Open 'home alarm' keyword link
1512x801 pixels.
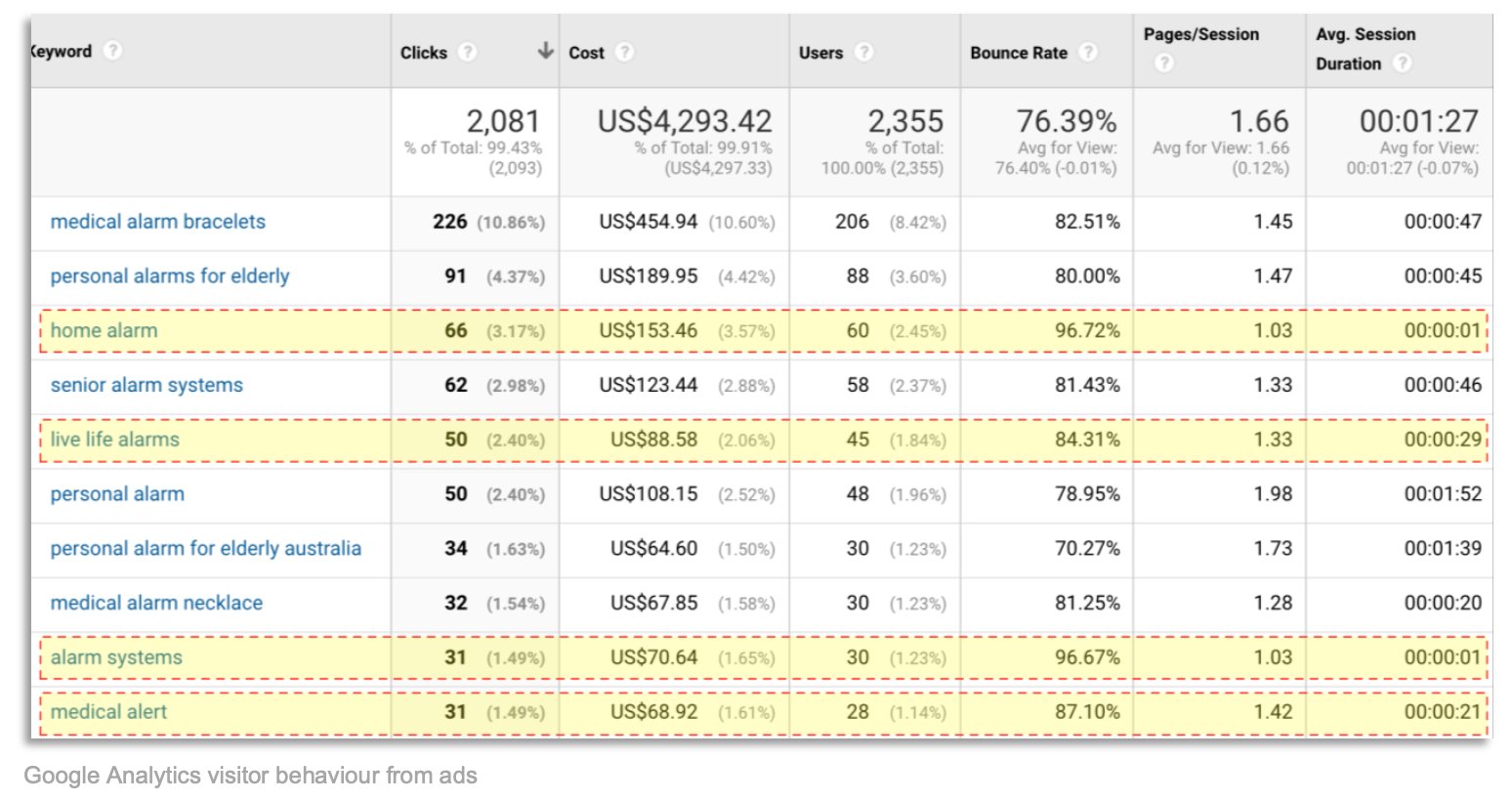(104, 330)
